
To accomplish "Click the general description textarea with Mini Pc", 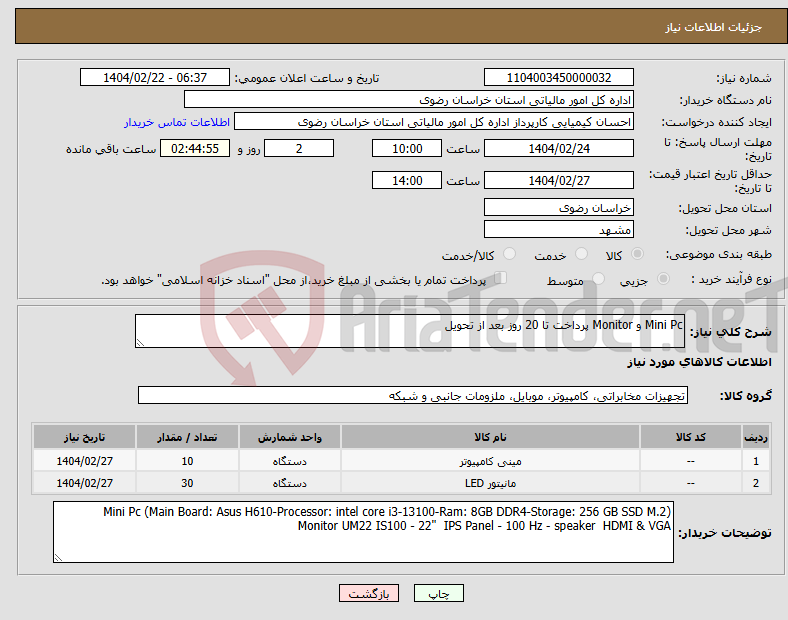I will pos(410,331).
